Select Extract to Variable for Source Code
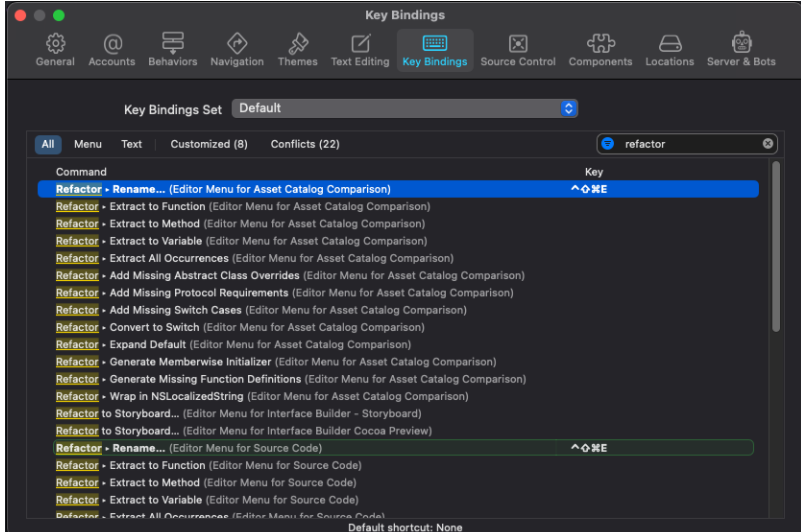801x532 pixels. click(398, 500)
